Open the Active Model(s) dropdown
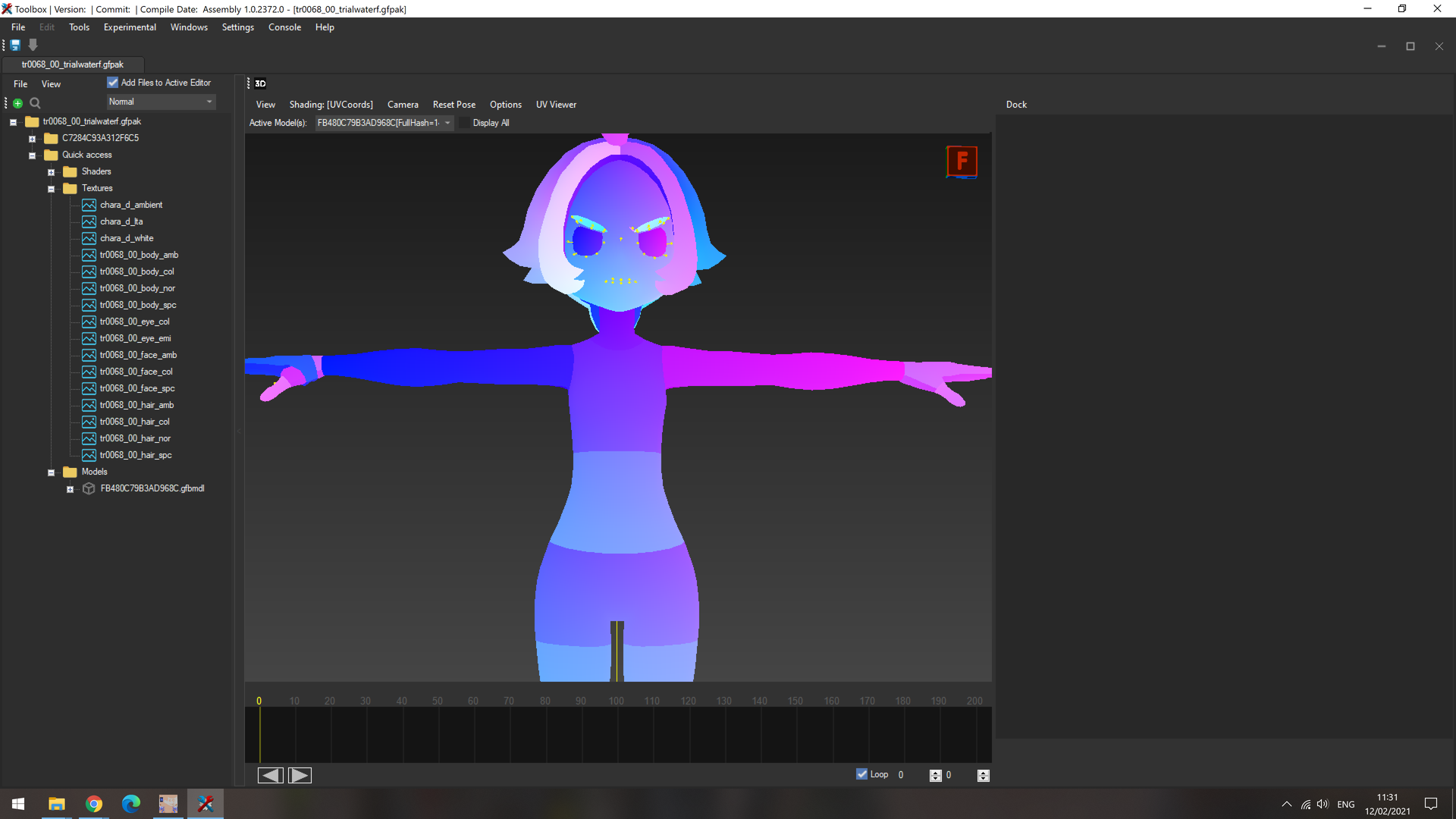Image resolution: width=1456 pixels, height=819 pixels. (x=384, y=123)
